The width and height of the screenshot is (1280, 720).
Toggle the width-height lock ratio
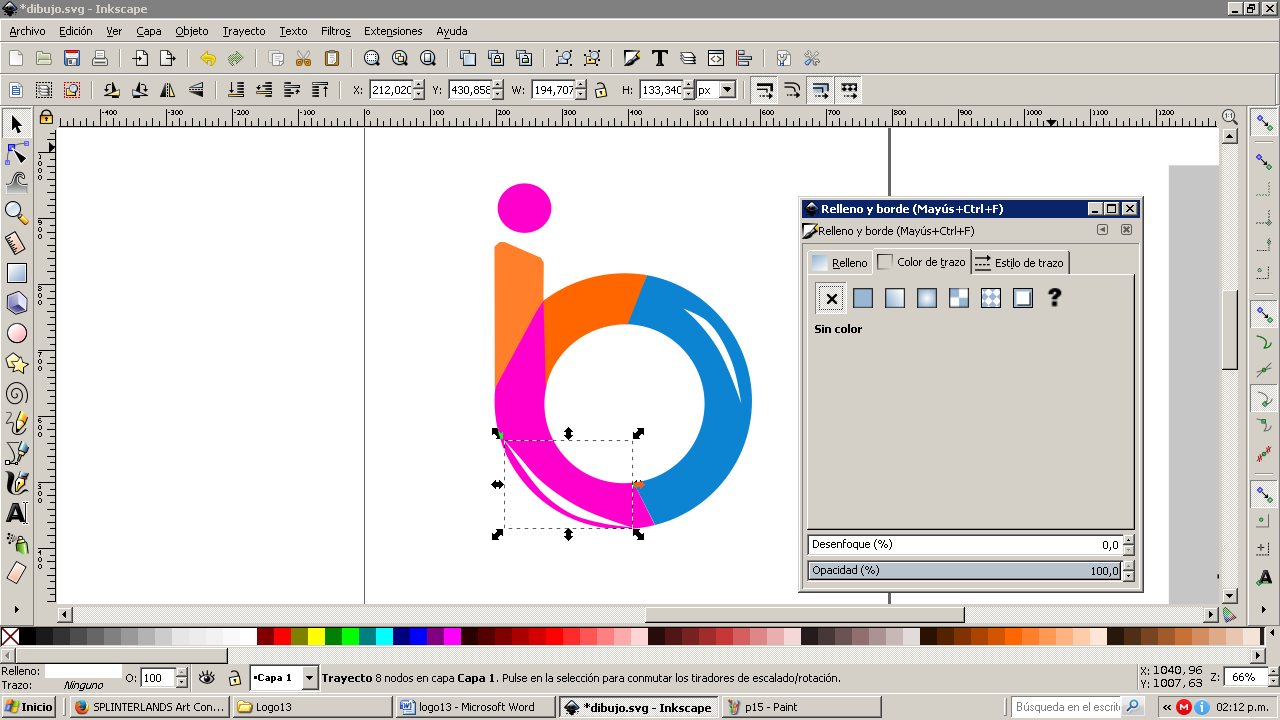[600, 90]
